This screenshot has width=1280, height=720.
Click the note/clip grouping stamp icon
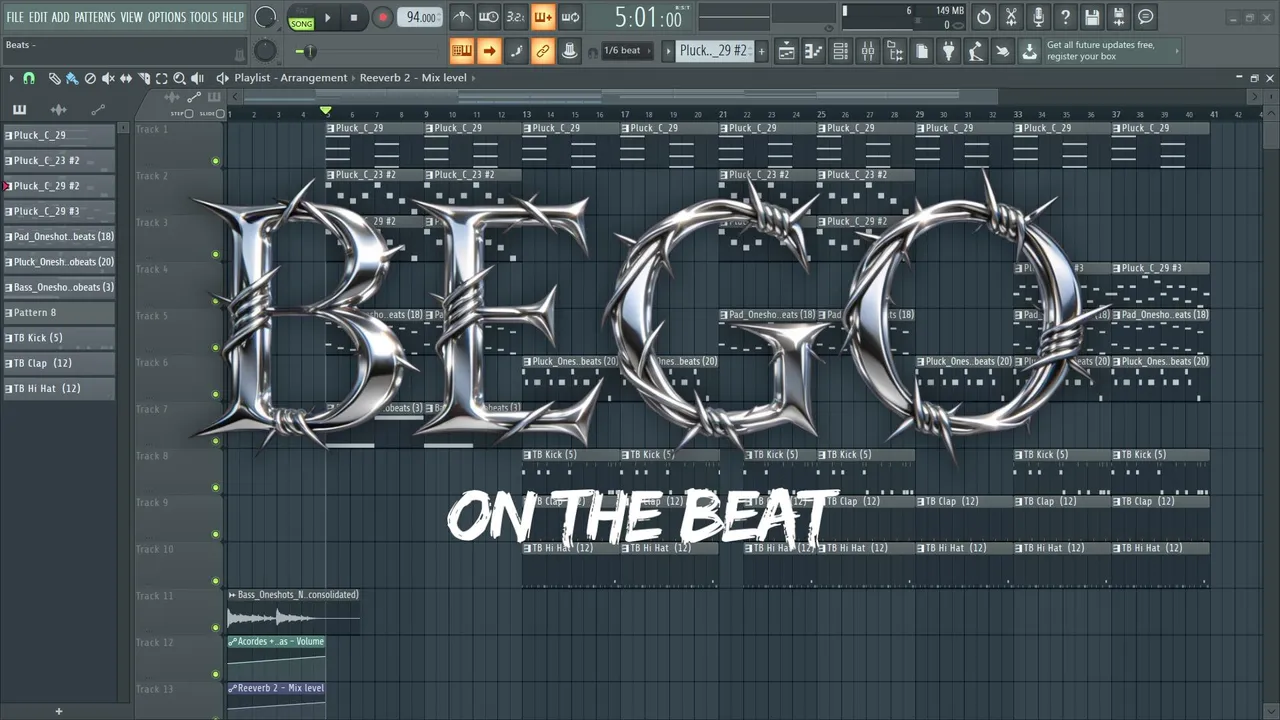pyautogui.click(x=569, y=51)
